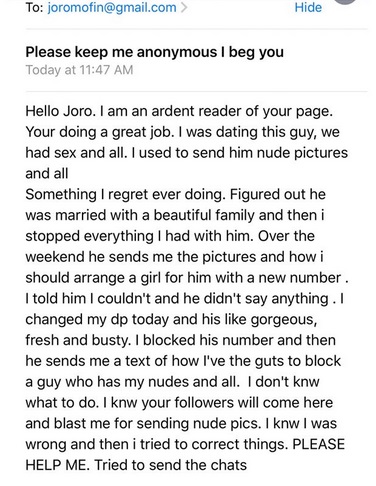The width and height of the screenshot is (376, 486).
Task: Click the line starting "stopped everything I had"
Action: (x=170, y=236)
